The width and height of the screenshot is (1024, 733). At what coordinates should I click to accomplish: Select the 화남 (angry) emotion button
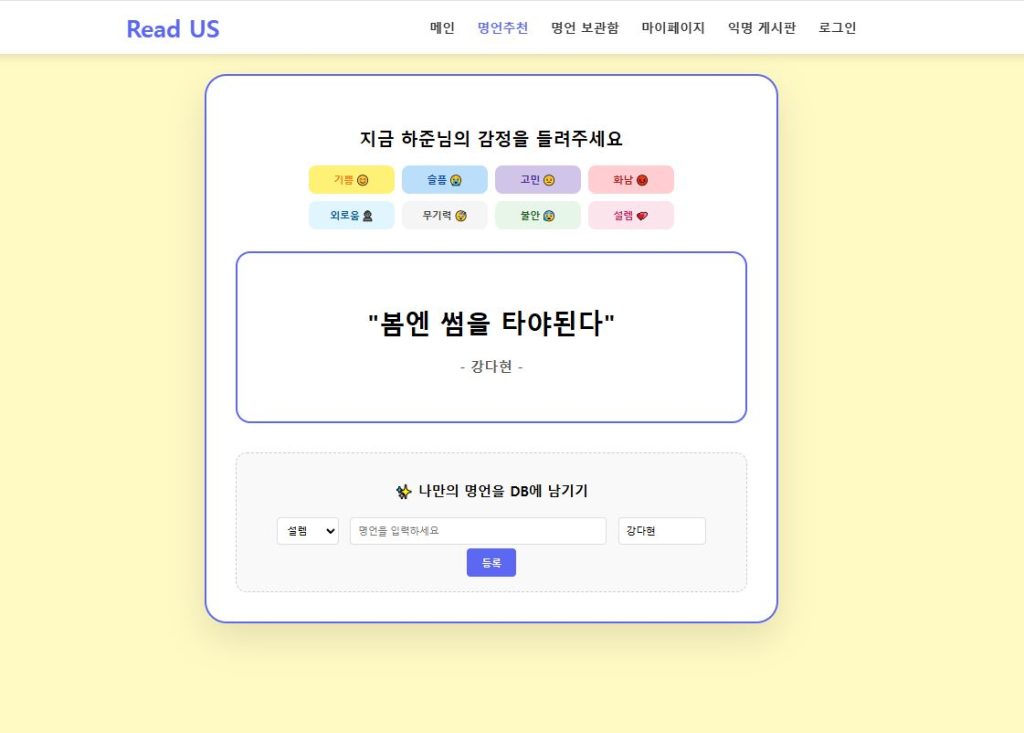[x=630, y=180]
